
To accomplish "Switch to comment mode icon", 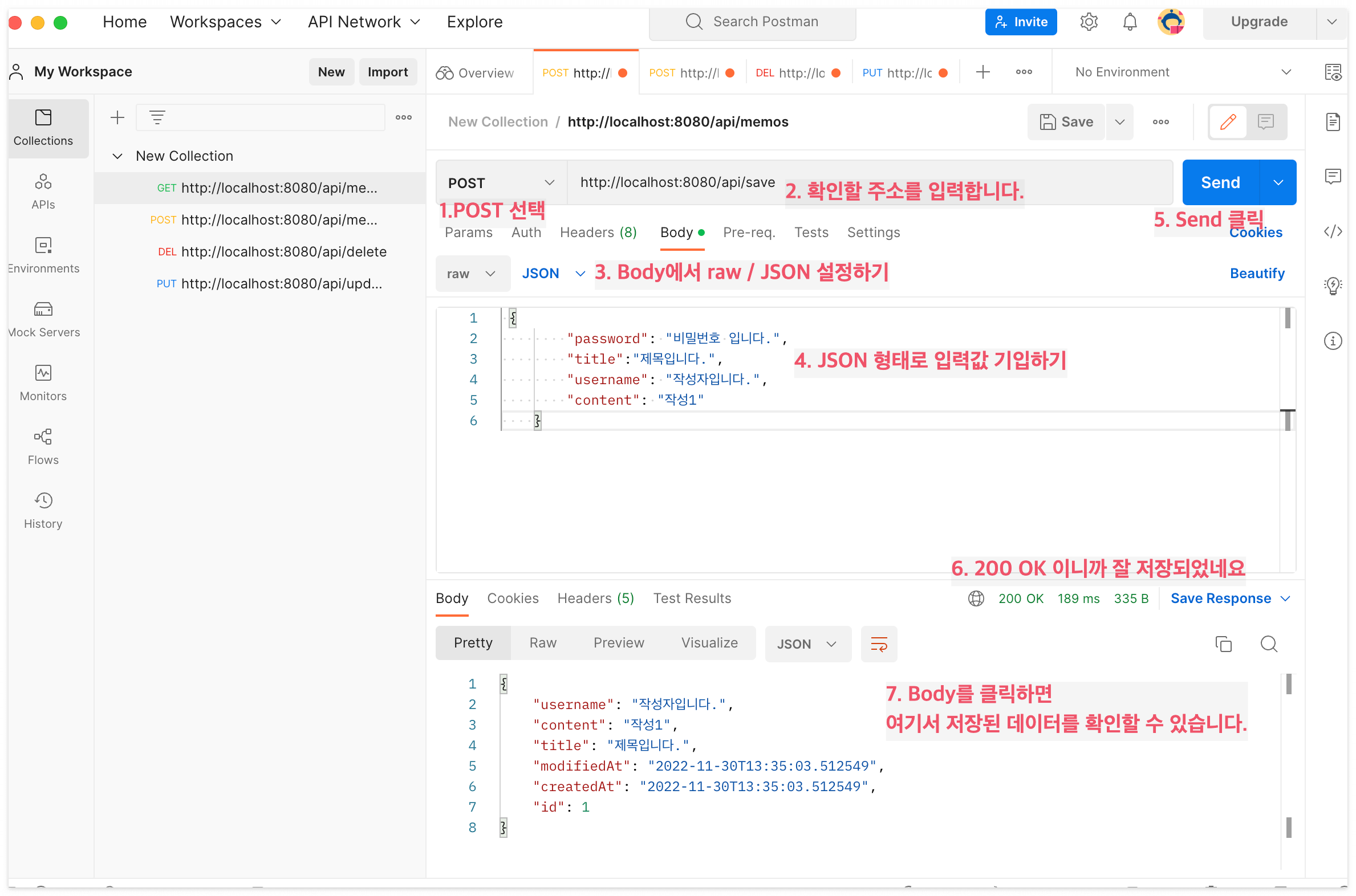I will tap(1265, 122).
